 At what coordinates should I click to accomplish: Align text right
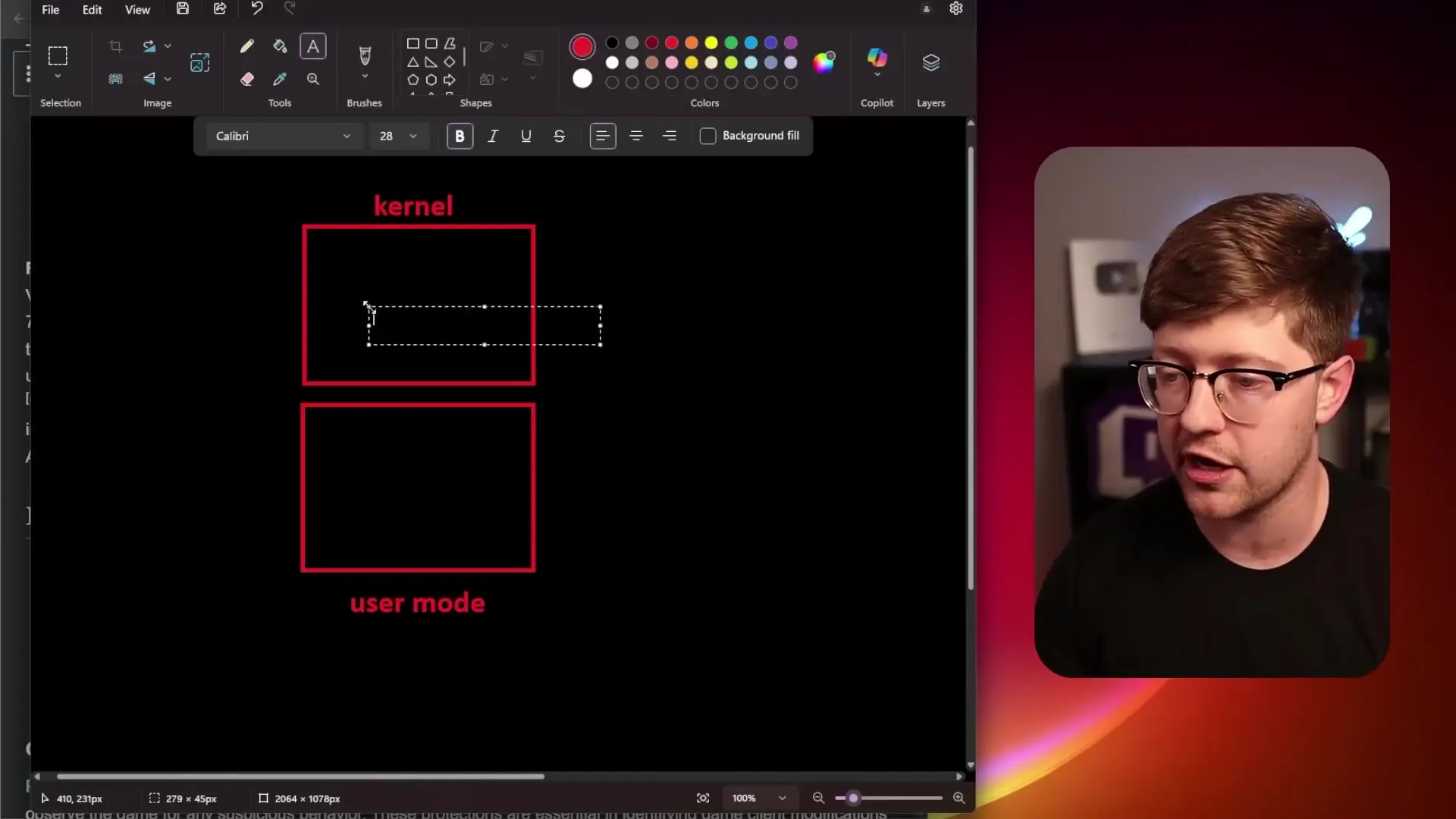[670, 136]
